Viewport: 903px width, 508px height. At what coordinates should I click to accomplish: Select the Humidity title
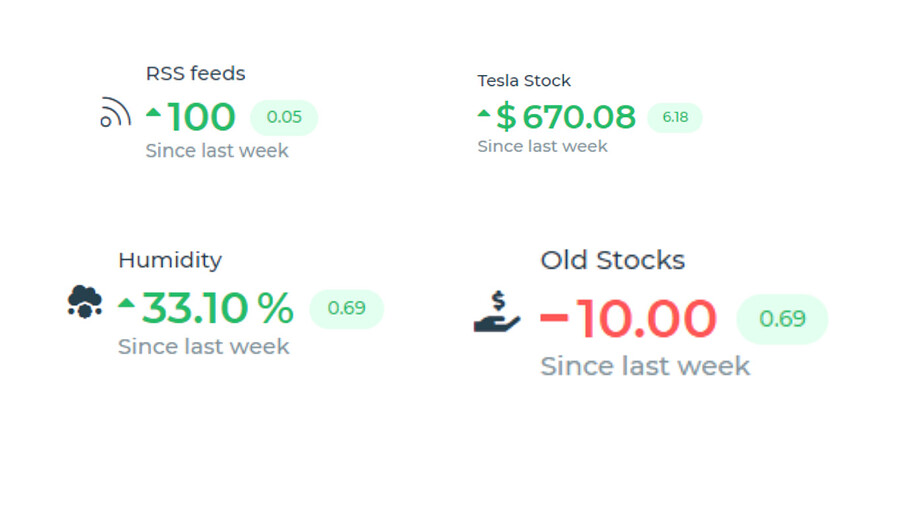tap(170, 260)
